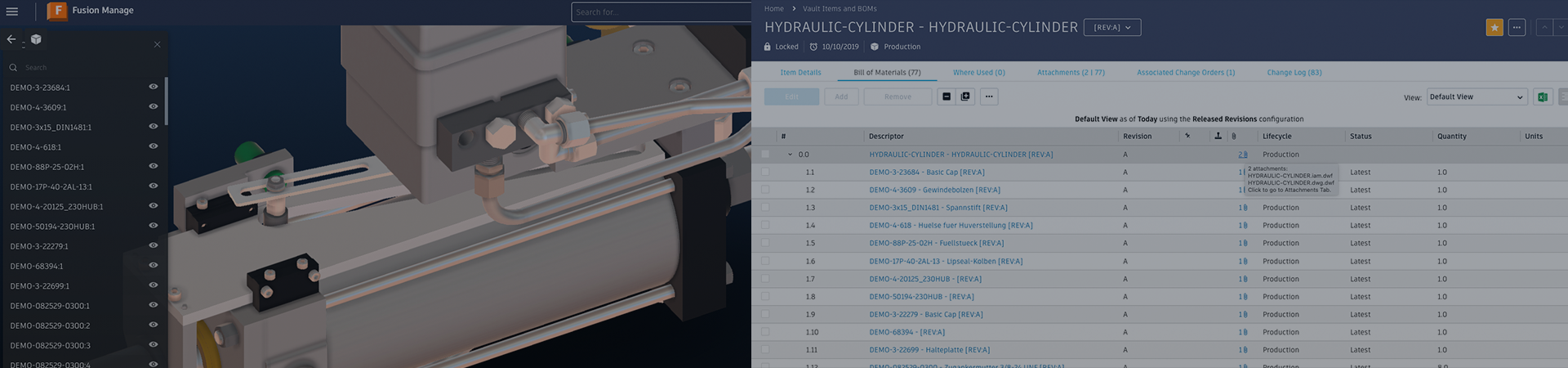Check the checkbox for BOM row 1.1

coord(765,172)
